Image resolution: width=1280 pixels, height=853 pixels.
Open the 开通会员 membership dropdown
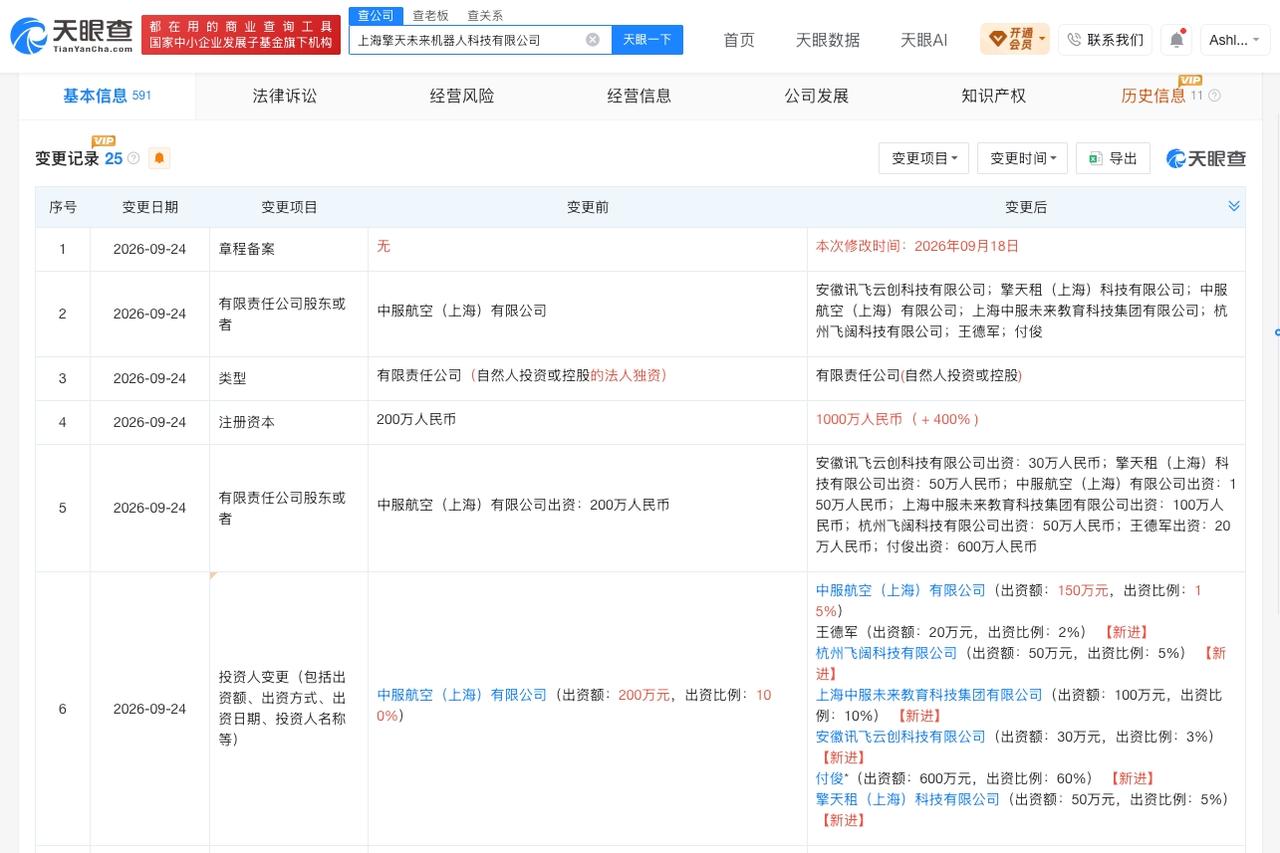coord(1015,40)
